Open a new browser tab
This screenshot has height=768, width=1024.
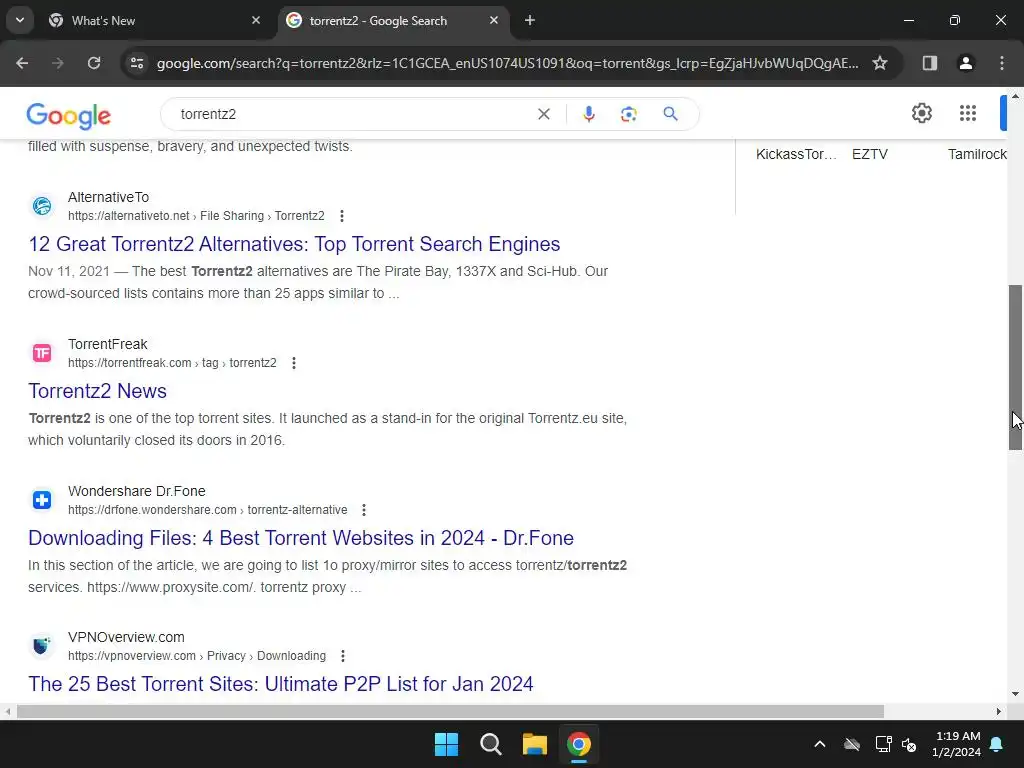pyautogui.click(x=530, y=20)
